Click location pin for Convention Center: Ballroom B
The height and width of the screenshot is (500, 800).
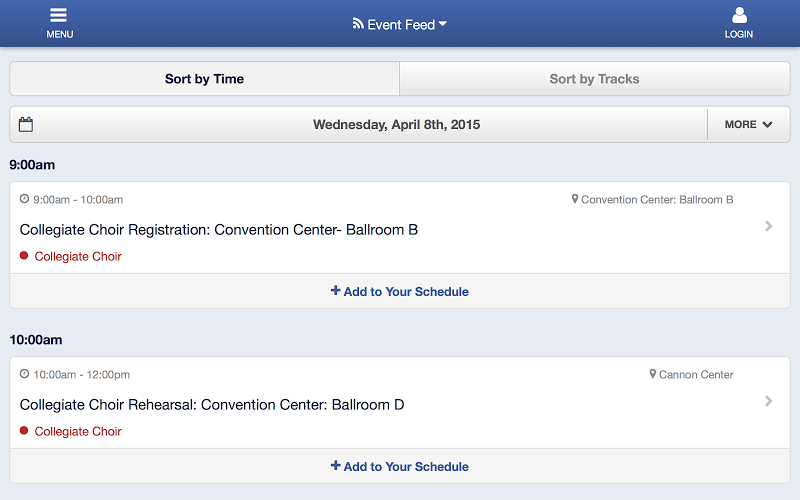[575, 199]
